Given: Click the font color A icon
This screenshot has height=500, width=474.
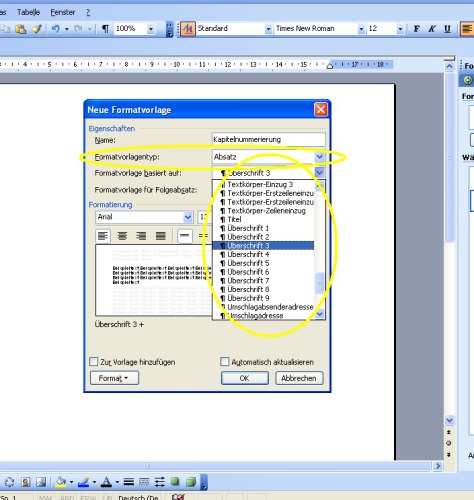Looking at the screenshot, I should pyautogui.click(x=106, y=482).
